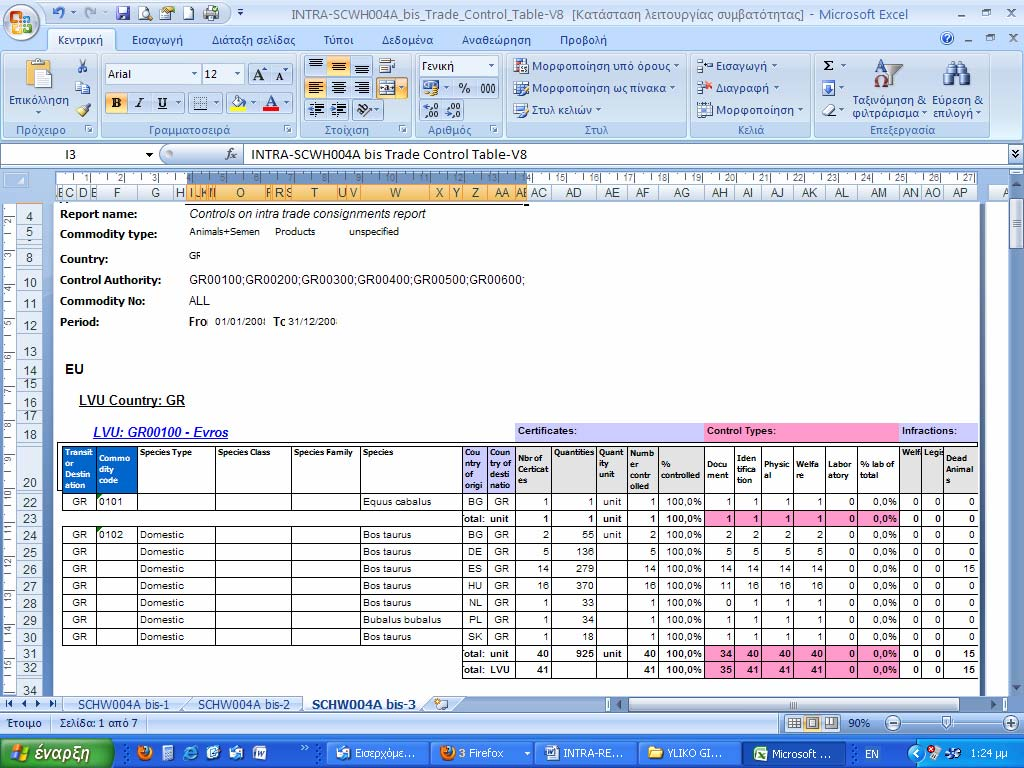Switch to Normal view icon in status bar
The height and width of the screenshot is (768, 1024).
pos(793,723)
